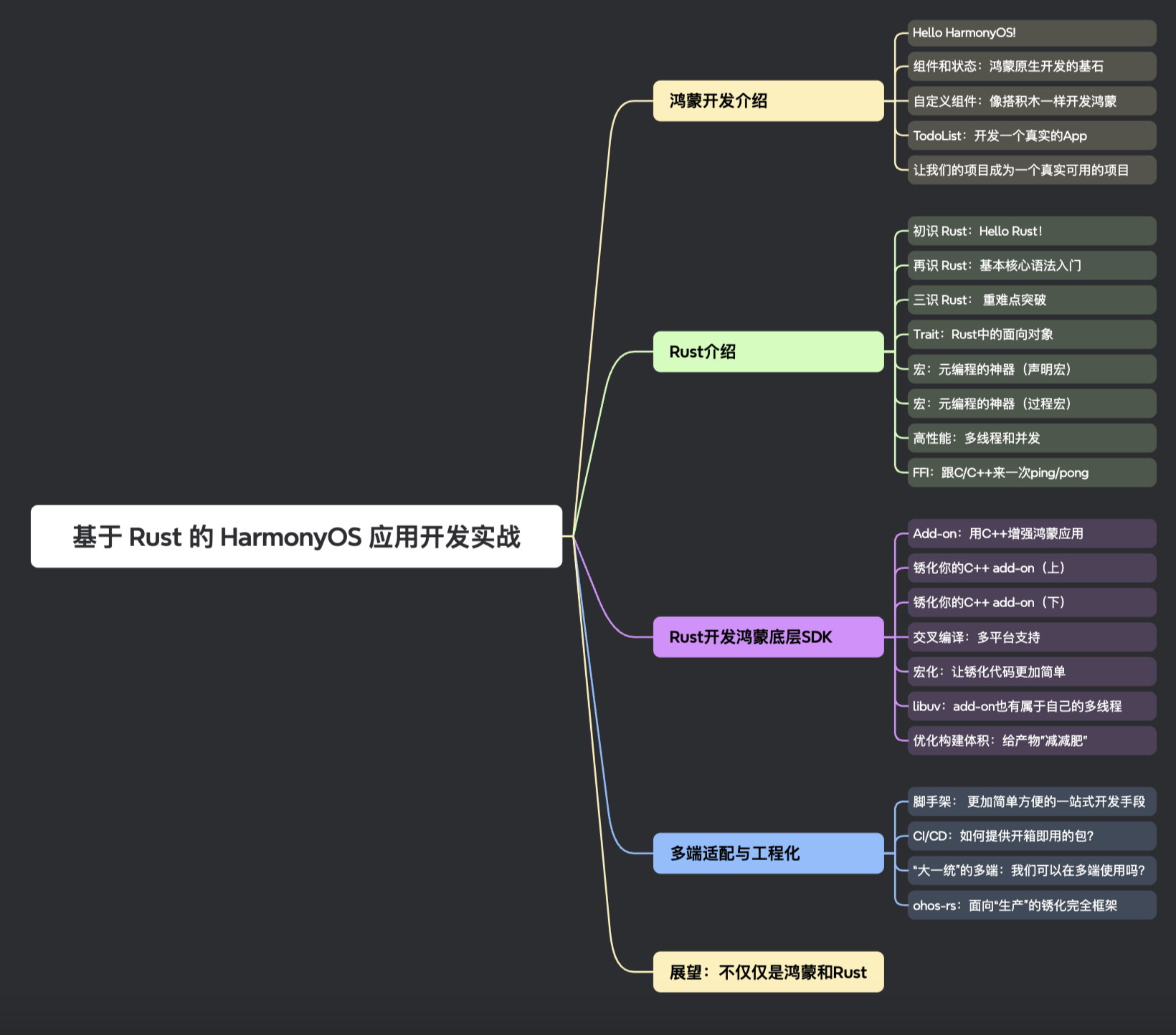Click 优化构建体积：给产物"减减肥" topic
1176x1035 pixels.
tap(1032, 740)
